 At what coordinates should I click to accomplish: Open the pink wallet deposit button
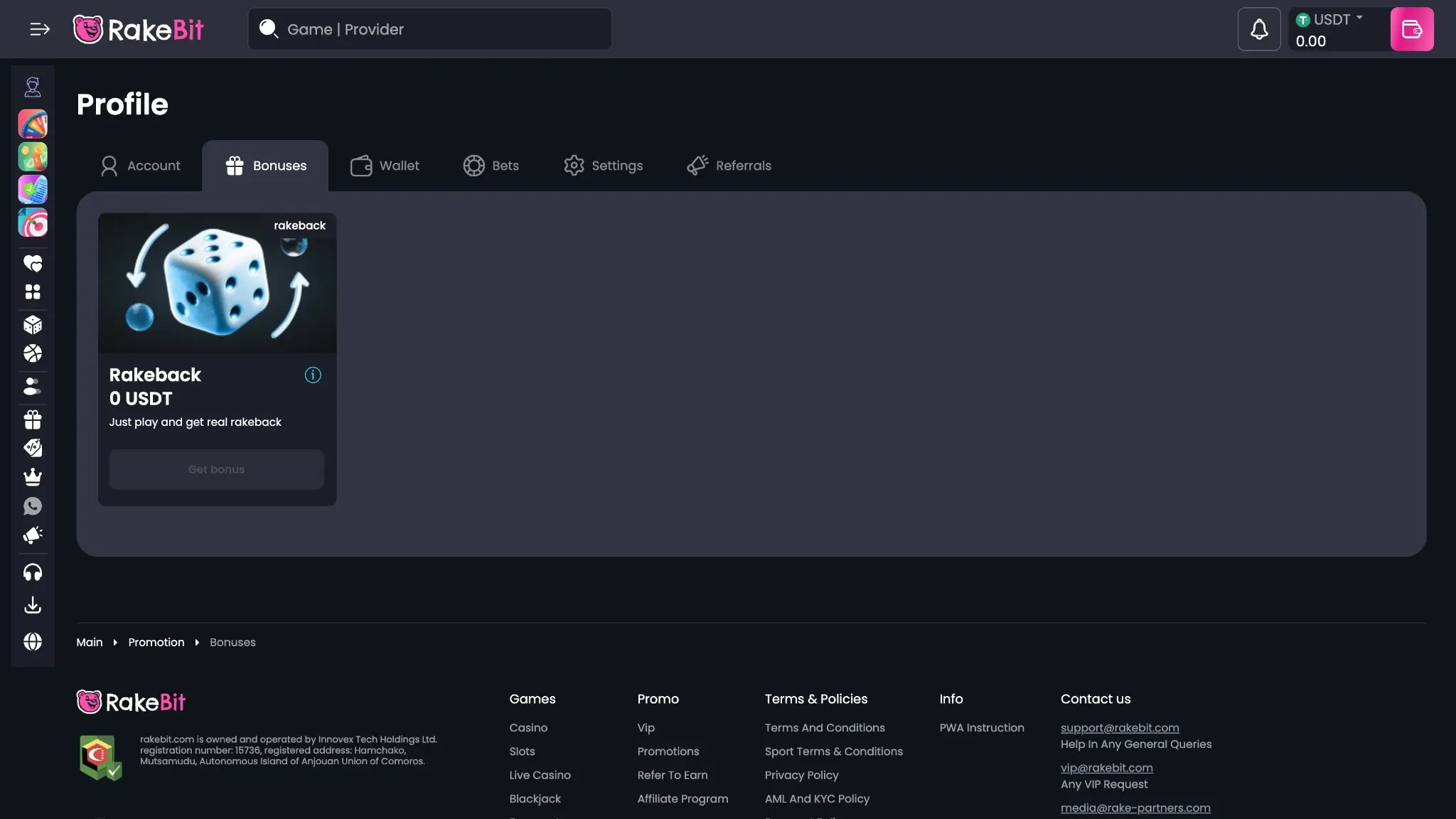(x=1411, y=29)
